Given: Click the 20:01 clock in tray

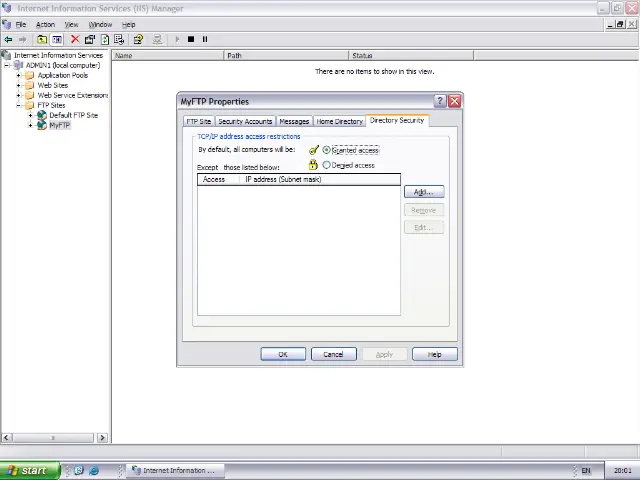Looking at the screenshot, I should click(x=622, y=471).
